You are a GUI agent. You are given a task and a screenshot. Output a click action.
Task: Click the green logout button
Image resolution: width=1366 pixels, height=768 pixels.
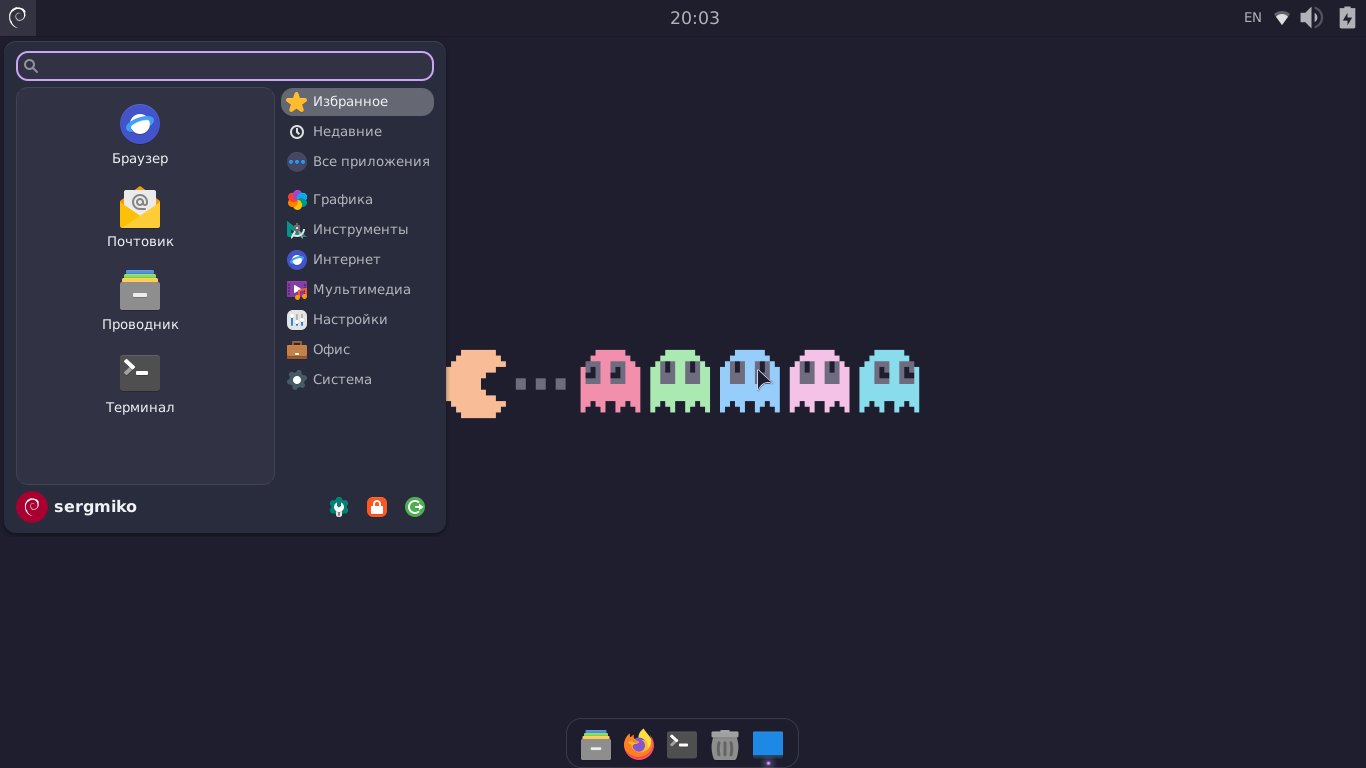pos(415,507)
